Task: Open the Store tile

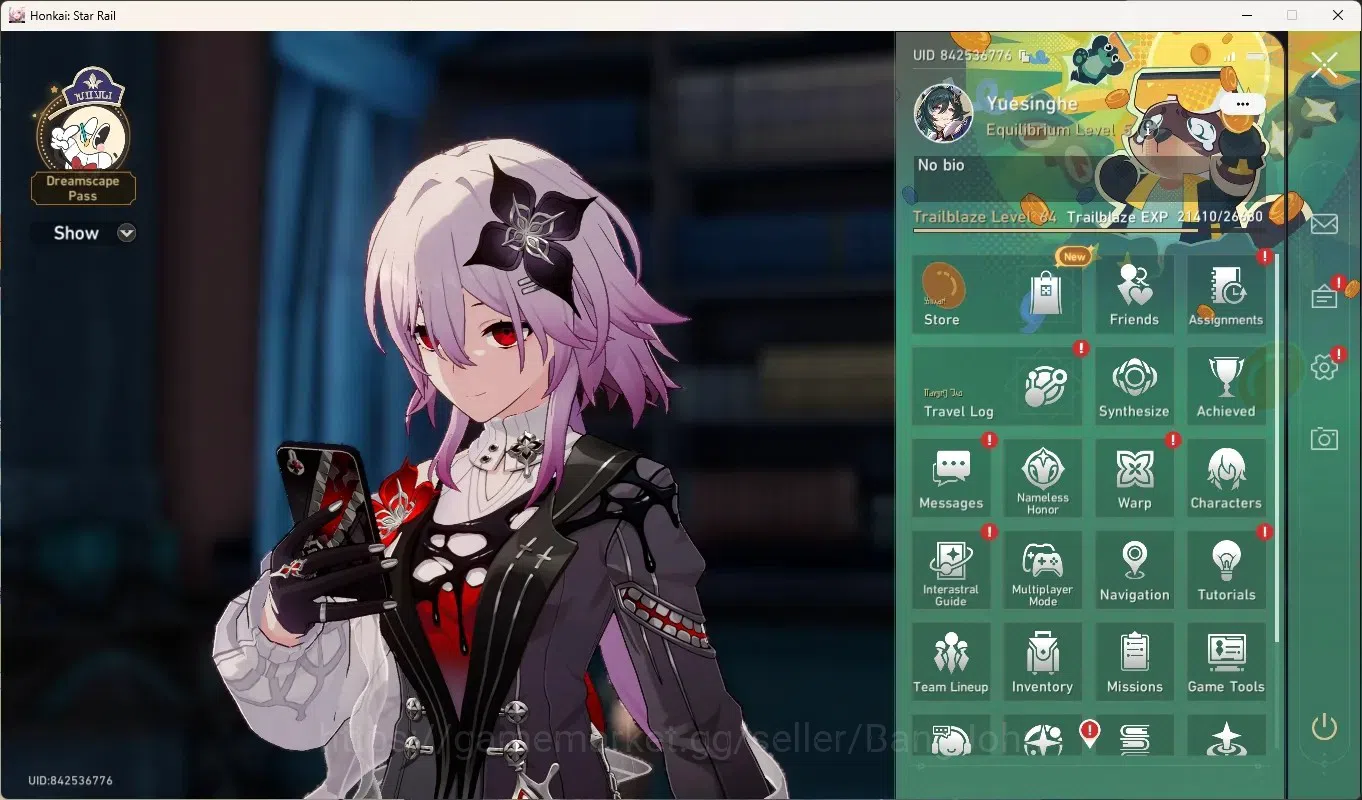Action: pyautogui.click(x=997, y=294)
